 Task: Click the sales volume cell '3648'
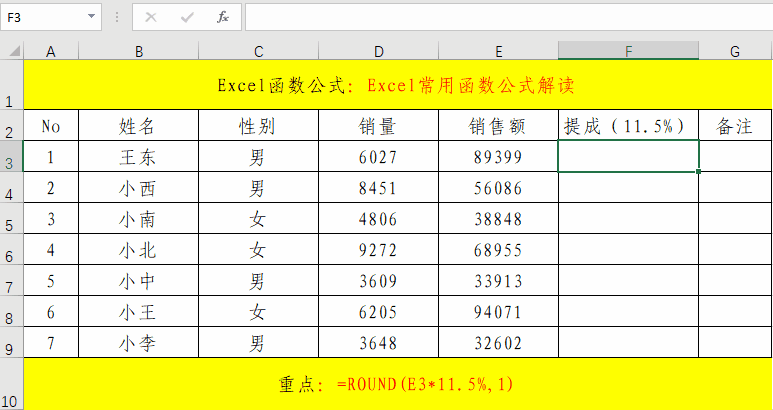(x=379, y=343)
